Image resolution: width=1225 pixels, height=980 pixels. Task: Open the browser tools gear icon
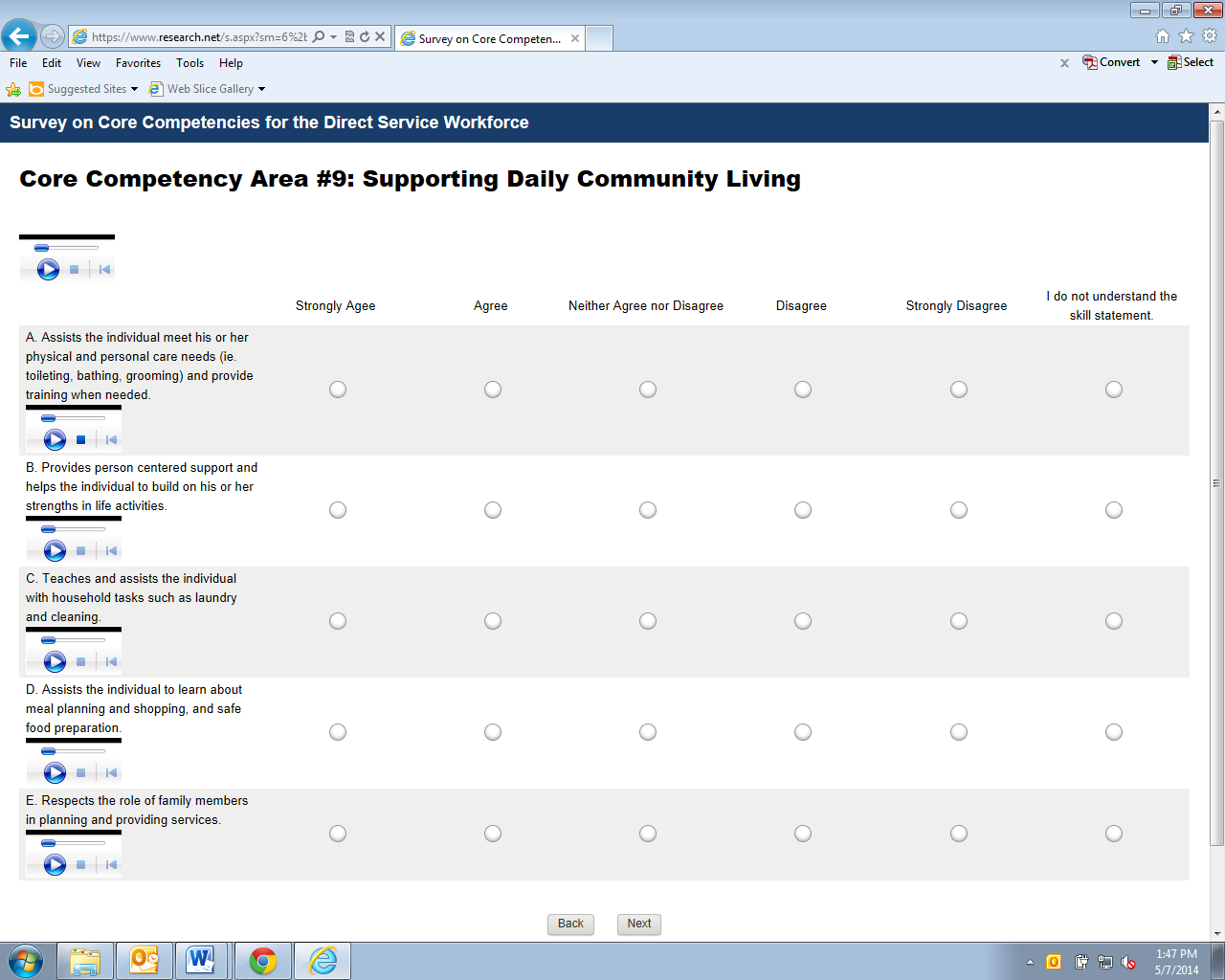[x=1210, y=36]
